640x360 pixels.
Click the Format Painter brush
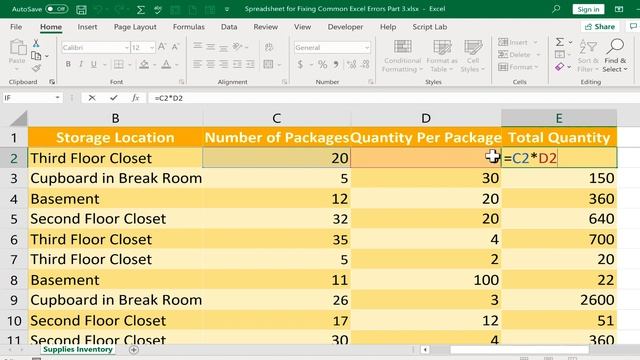tap(36, 68)
